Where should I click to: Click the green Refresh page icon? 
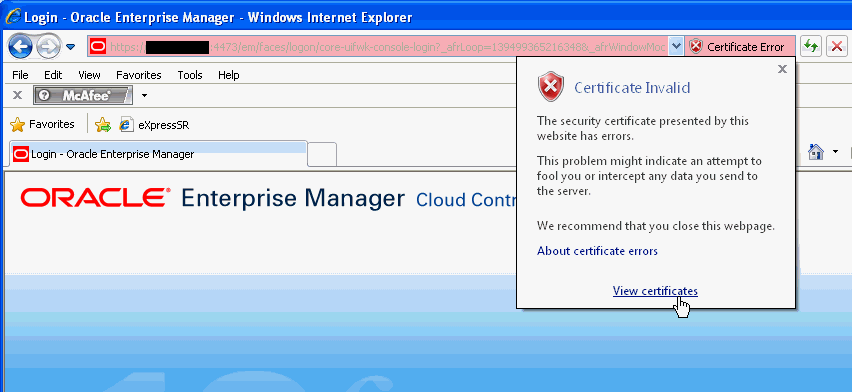pyautogui.click(x=811, y=47)
